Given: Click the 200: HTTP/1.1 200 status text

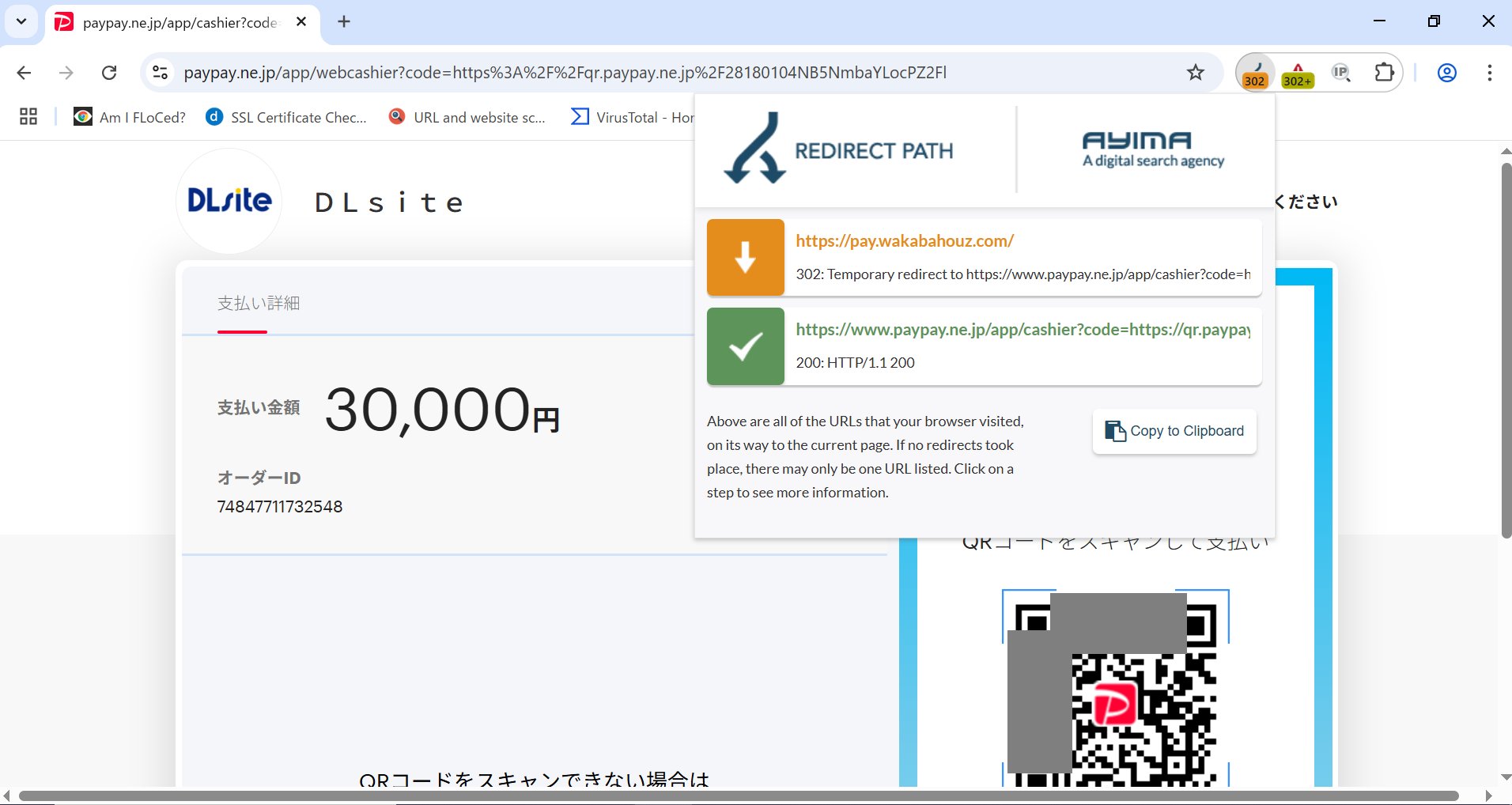Looking at the screenshot, I should click(855, 363).
